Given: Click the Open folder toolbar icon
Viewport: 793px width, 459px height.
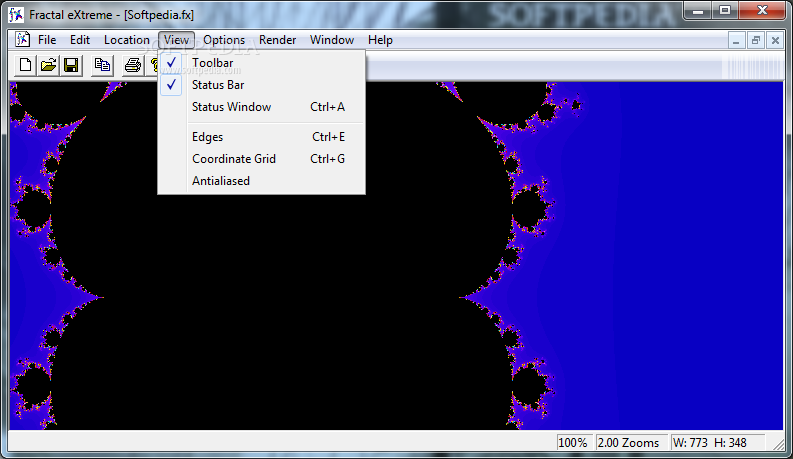Looking at the screenshot, I should click(x=49, y=65).
